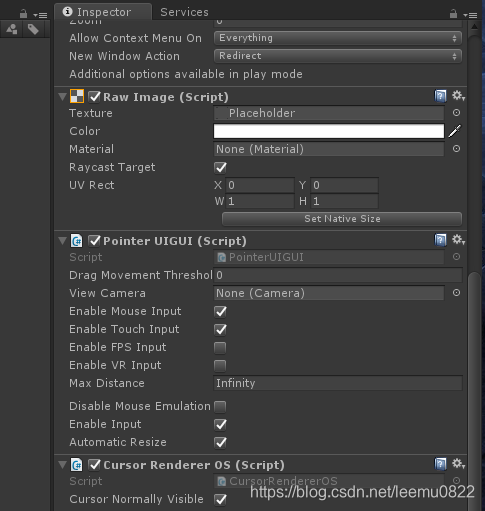Collapse the Raw Image component foldout
Image resolution: width=485 pixels, height=511 pixels.
pyautogui.click(x=62, y=97)
